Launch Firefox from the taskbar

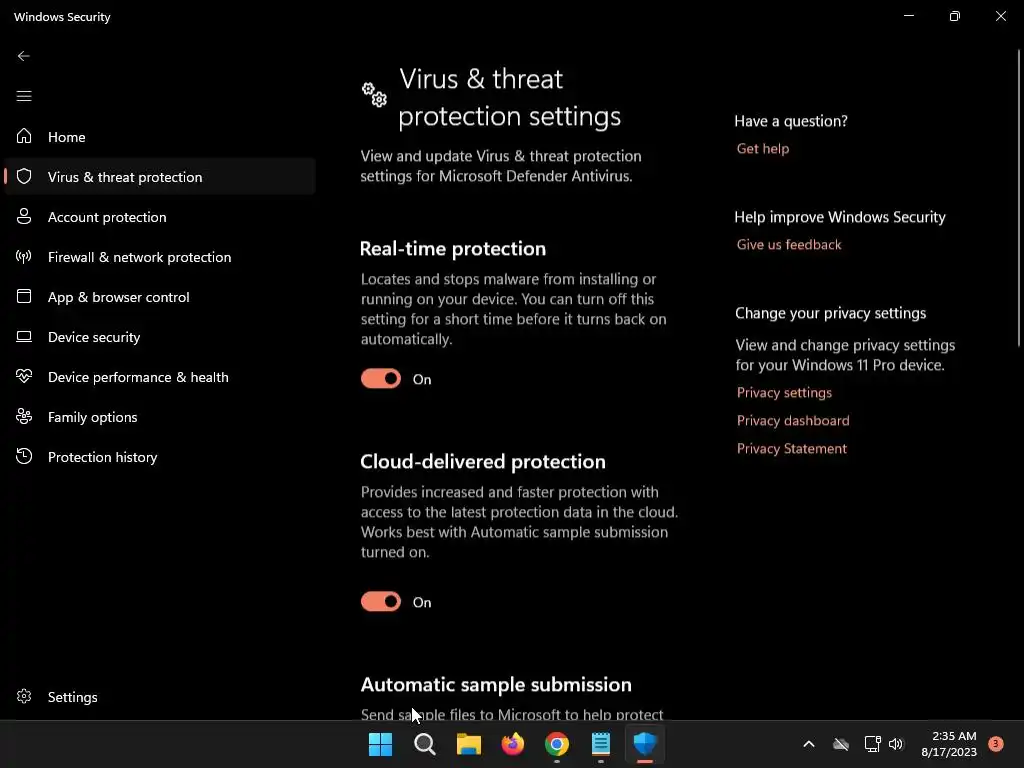point(513,744)
